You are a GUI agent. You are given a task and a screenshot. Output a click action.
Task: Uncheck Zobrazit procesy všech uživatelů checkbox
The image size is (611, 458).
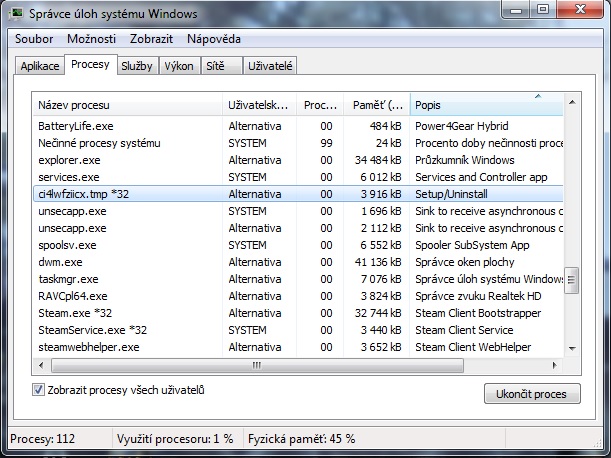[x=38, y=390]
